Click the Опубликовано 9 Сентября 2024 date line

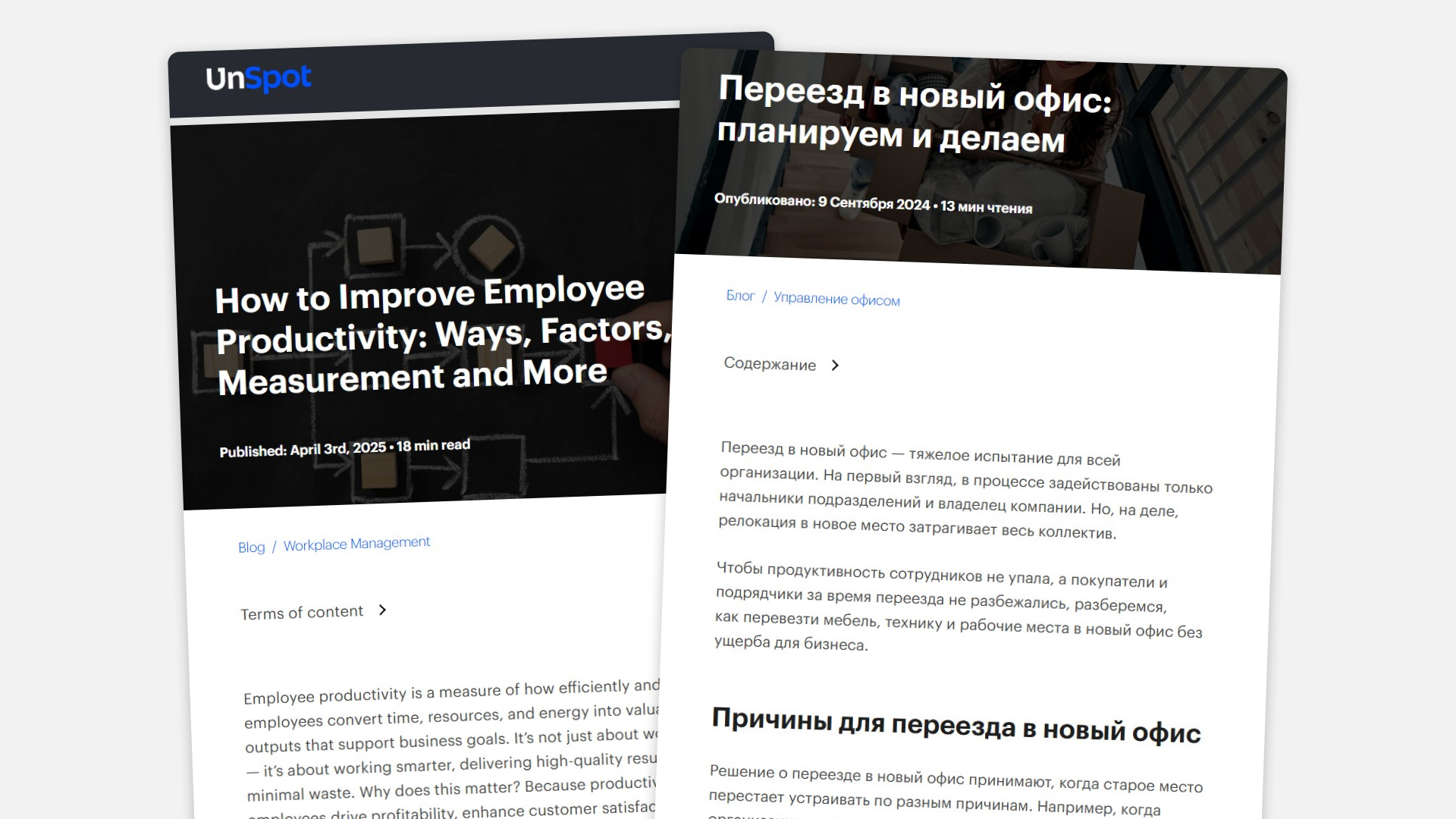click(873, 204)
